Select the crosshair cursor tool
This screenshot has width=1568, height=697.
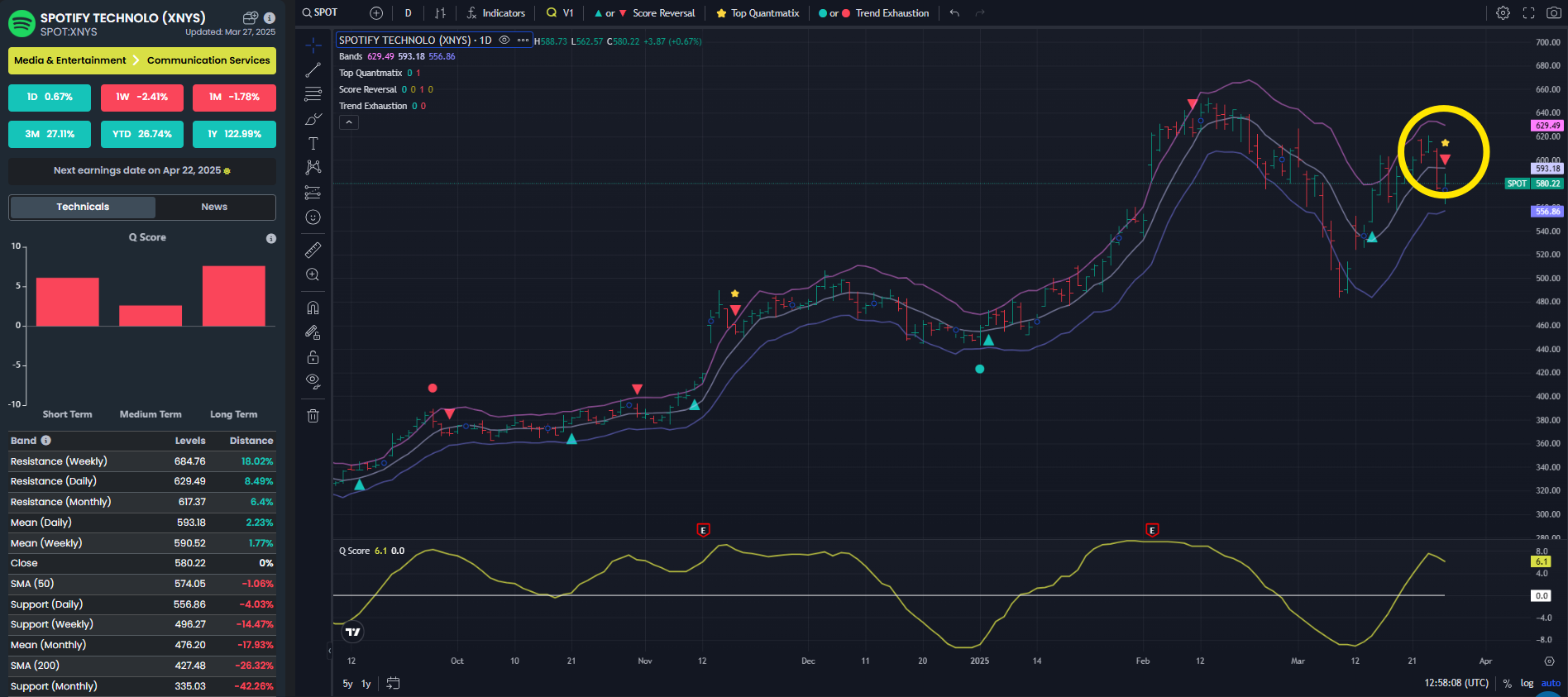coord(313,45)
